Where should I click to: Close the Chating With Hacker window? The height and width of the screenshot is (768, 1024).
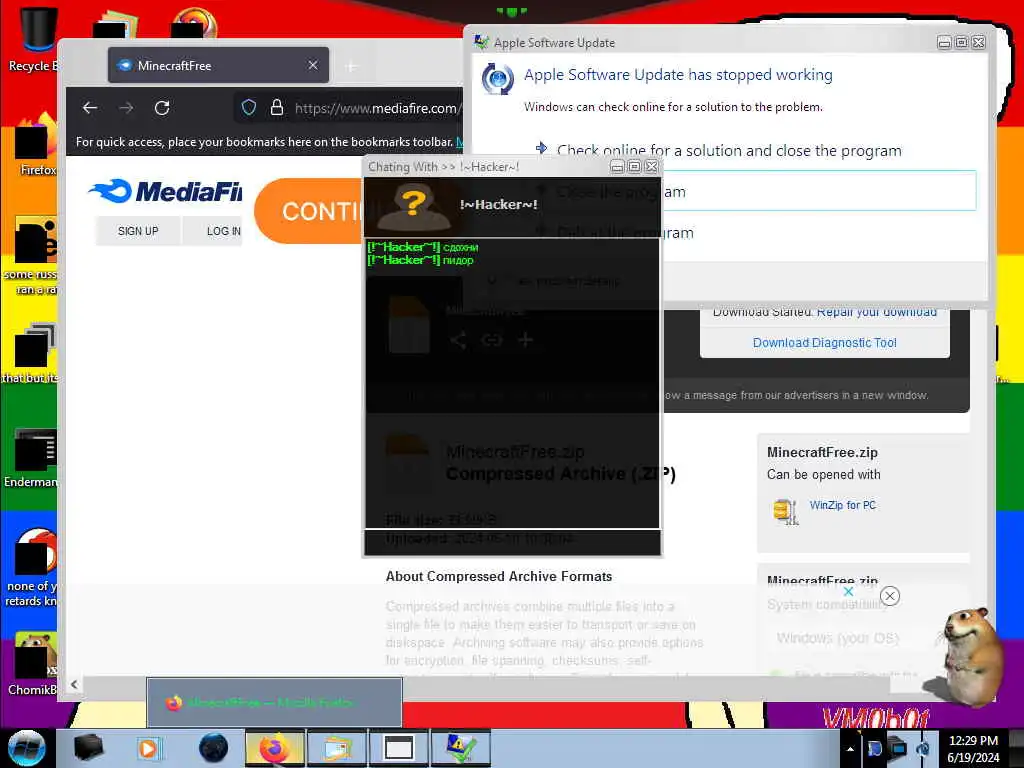coord(651,167)
